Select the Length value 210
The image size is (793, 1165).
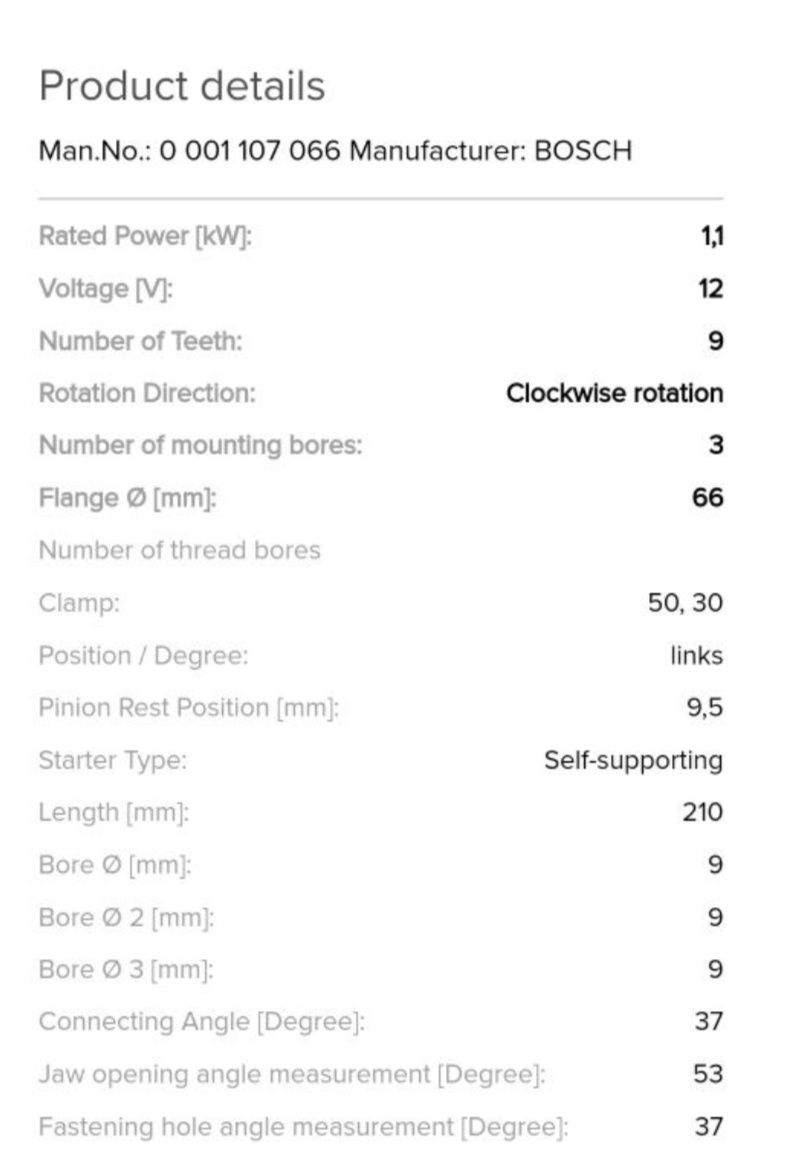click(703, 812)
